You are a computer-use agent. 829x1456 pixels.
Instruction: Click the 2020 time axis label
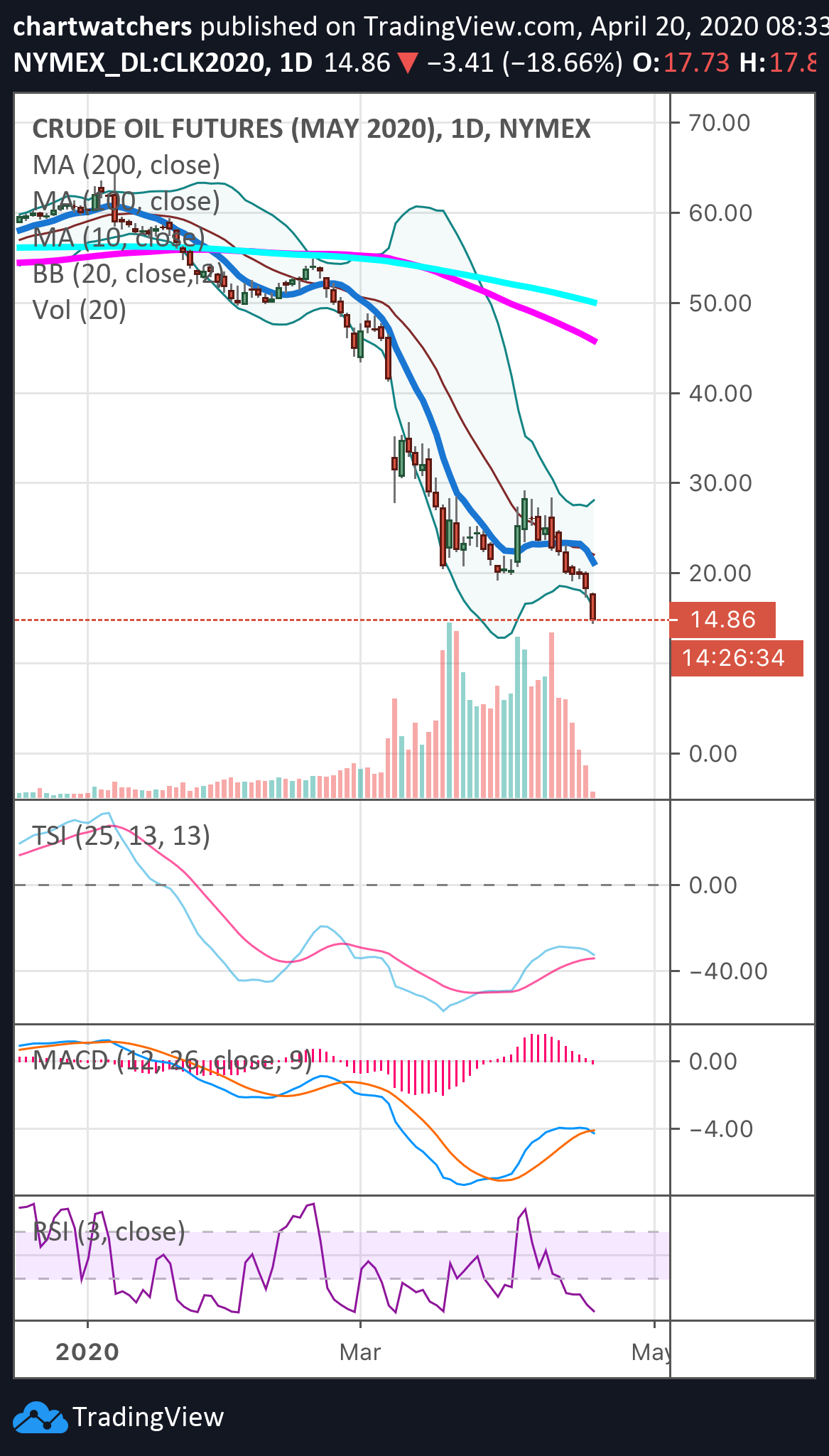pos(87,1352)
